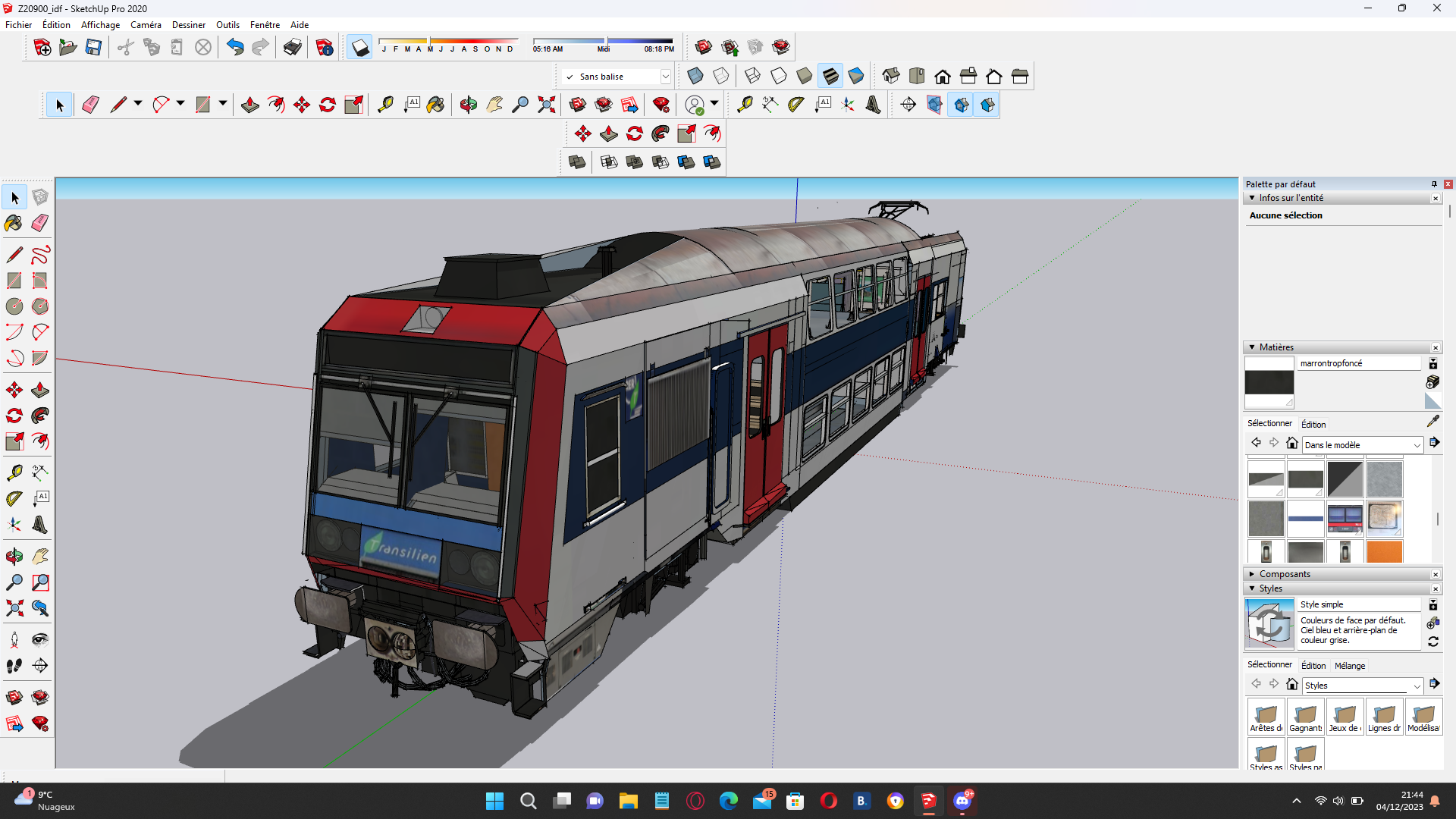Toggle the shadows display button

pyautogui.click(x=359, y=48)
